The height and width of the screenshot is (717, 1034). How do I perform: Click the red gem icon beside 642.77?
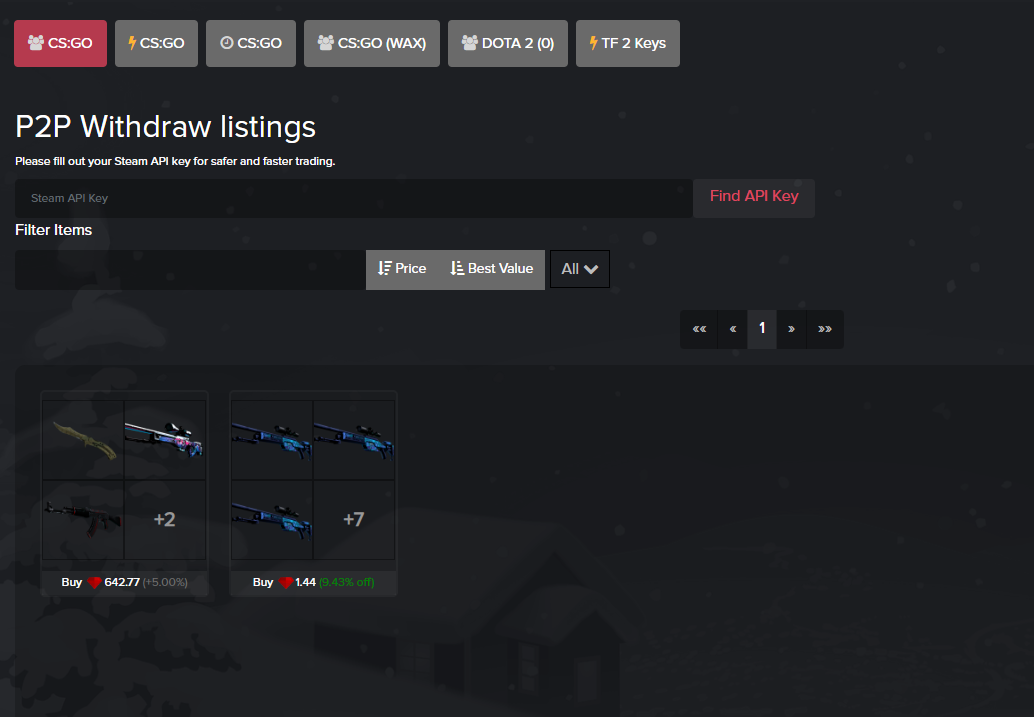pos(94,582)
